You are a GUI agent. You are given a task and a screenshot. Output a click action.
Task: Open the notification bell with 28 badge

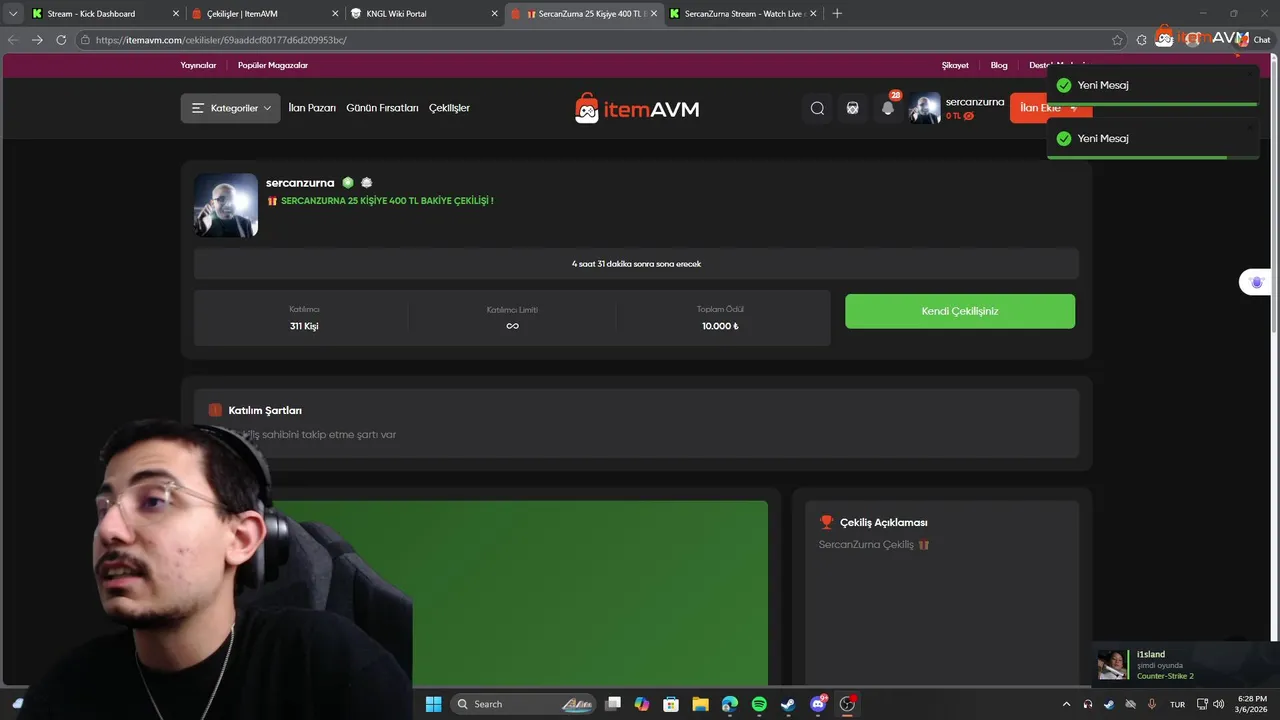click(888, 108)
